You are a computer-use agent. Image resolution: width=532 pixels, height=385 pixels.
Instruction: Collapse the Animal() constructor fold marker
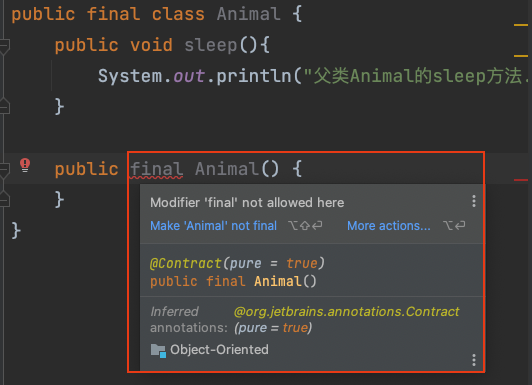coord(4,170)
